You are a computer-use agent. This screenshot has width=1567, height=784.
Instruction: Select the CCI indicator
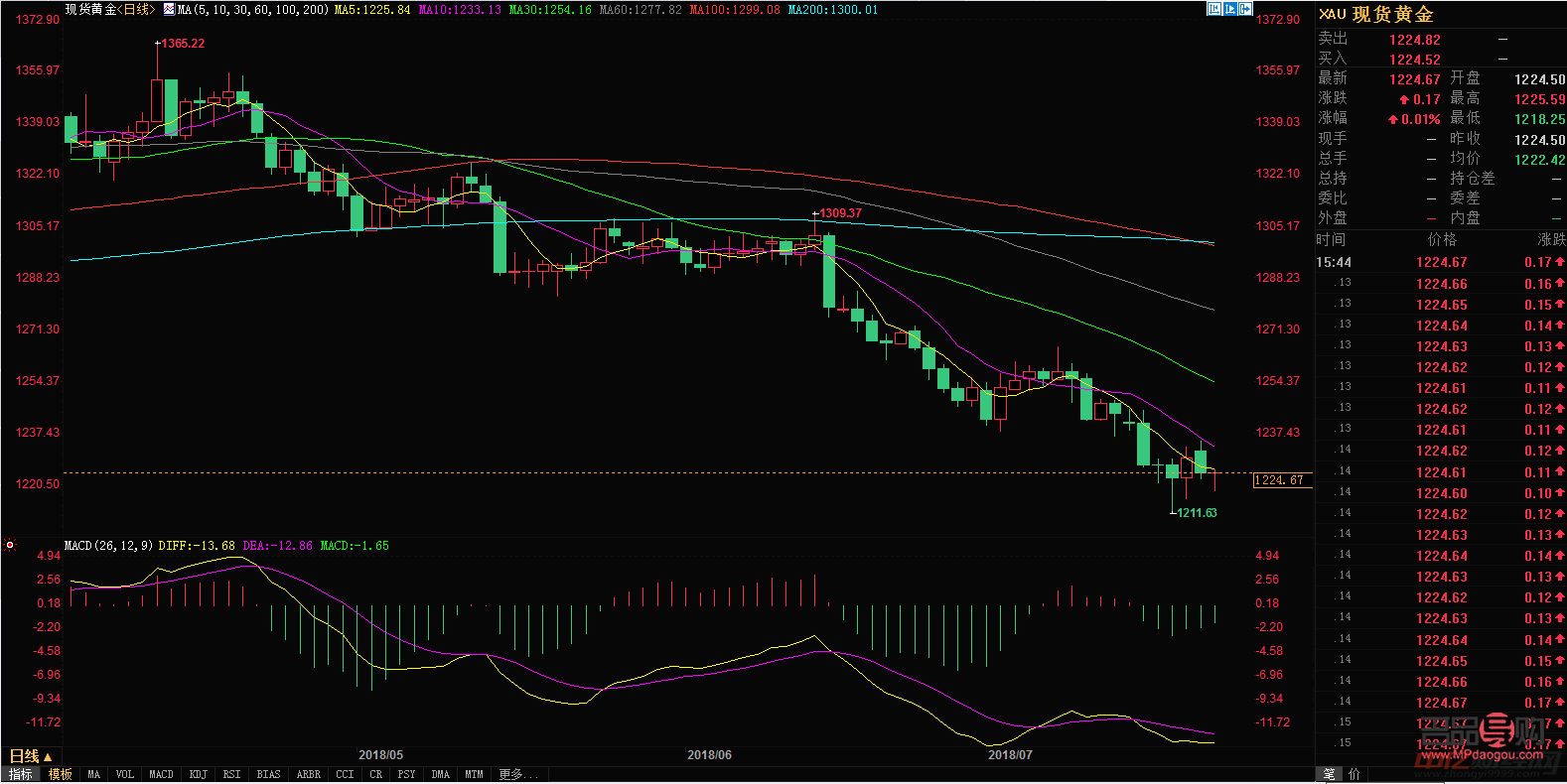345,774
